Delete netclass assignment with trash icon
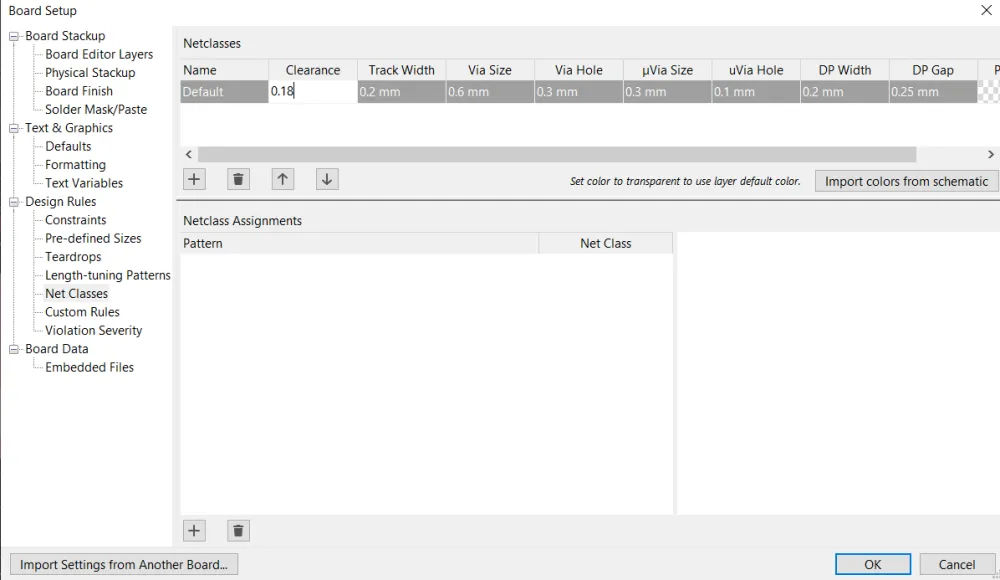Image resolution: width=1000 pixels, height=580 pixels. tap(238, 531)
